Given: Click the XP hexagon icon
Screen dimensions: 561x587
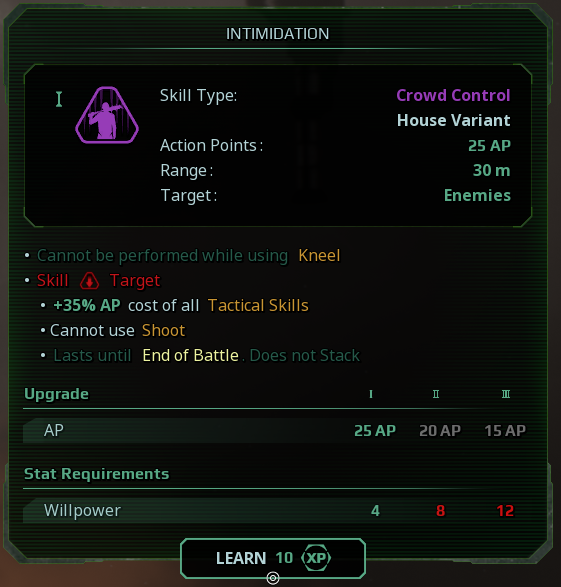Looking at the screenshot, I should pos(316,558).
